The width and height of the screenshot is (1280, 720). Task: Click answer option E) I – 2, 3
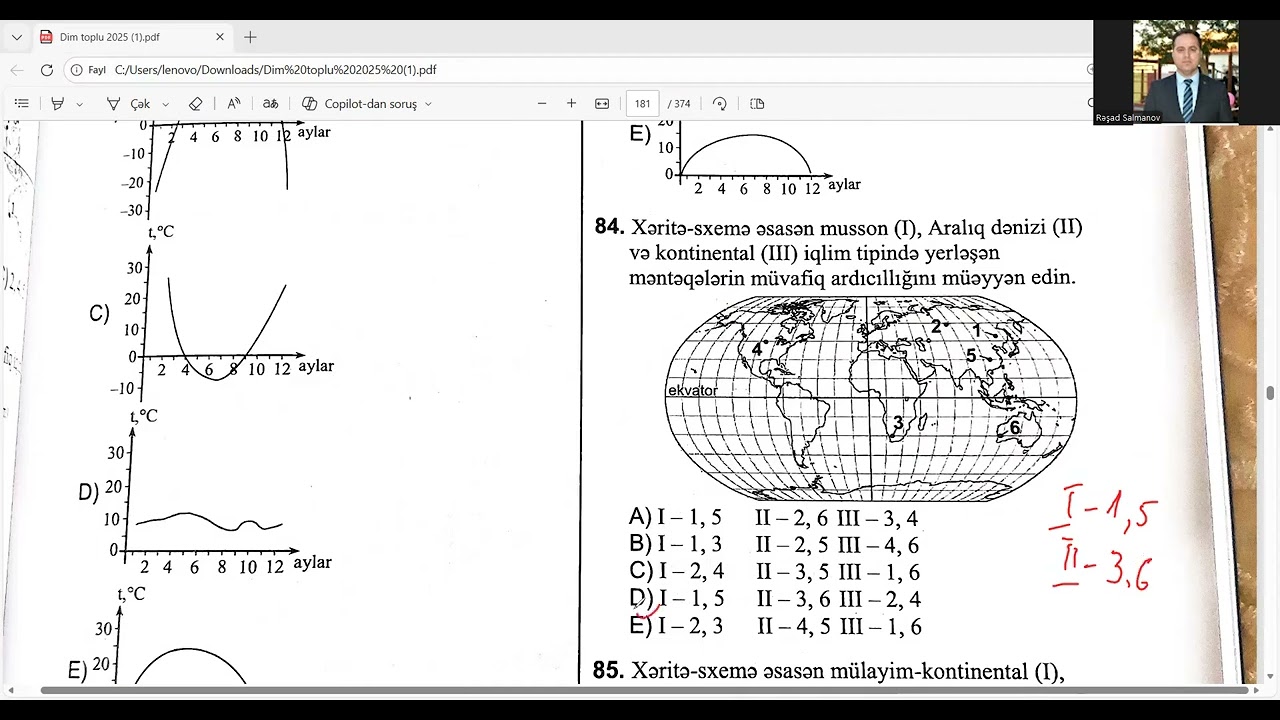(x=676, y=626)
